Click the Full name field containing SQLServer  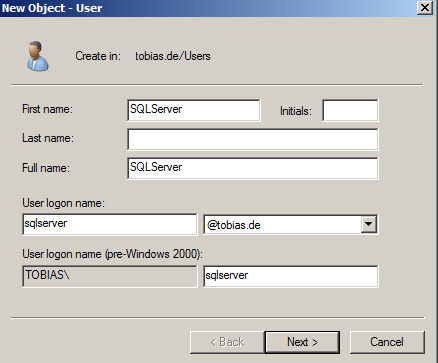[253, 168]
